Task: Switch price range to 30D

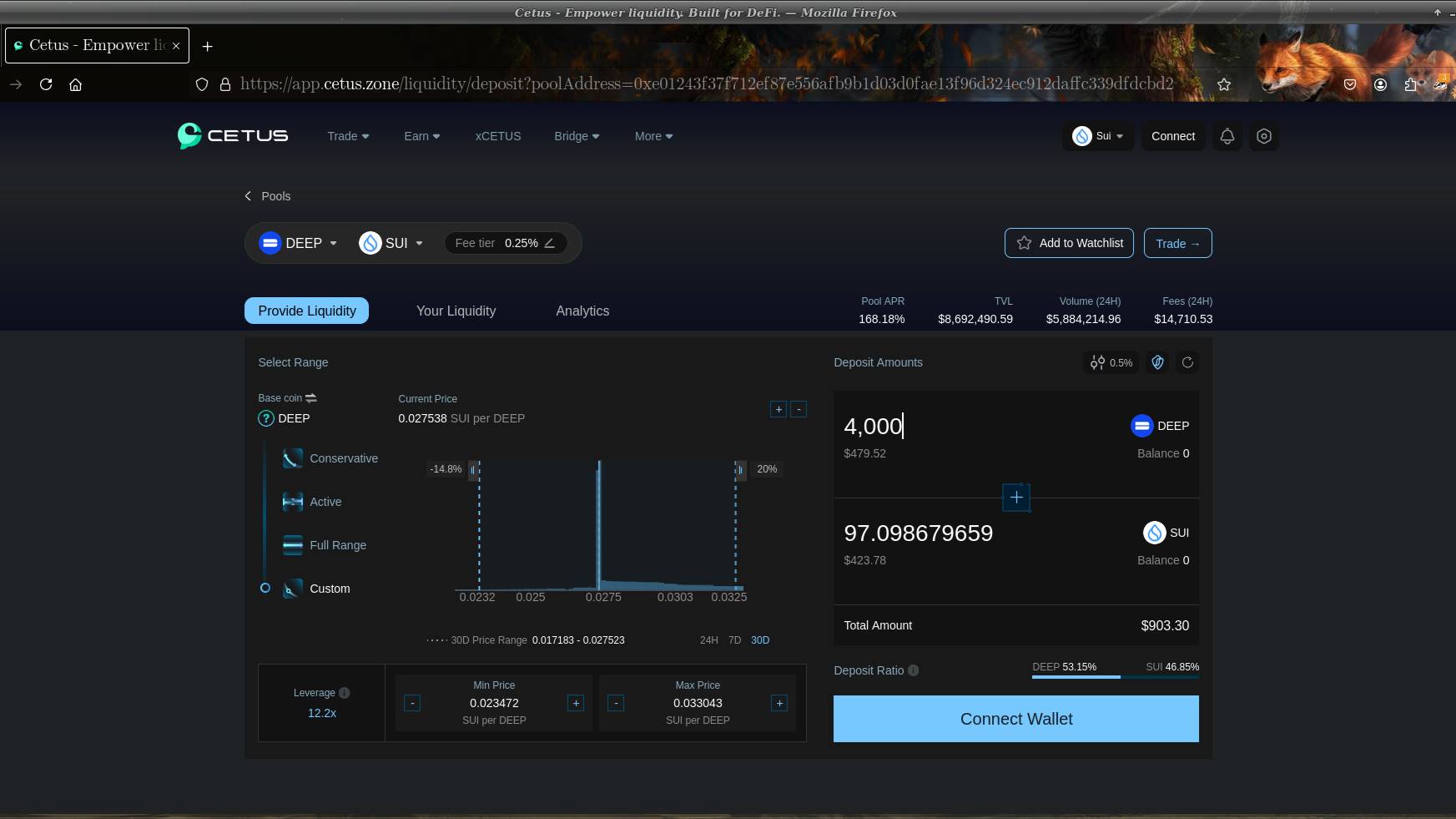Action: 760,640
